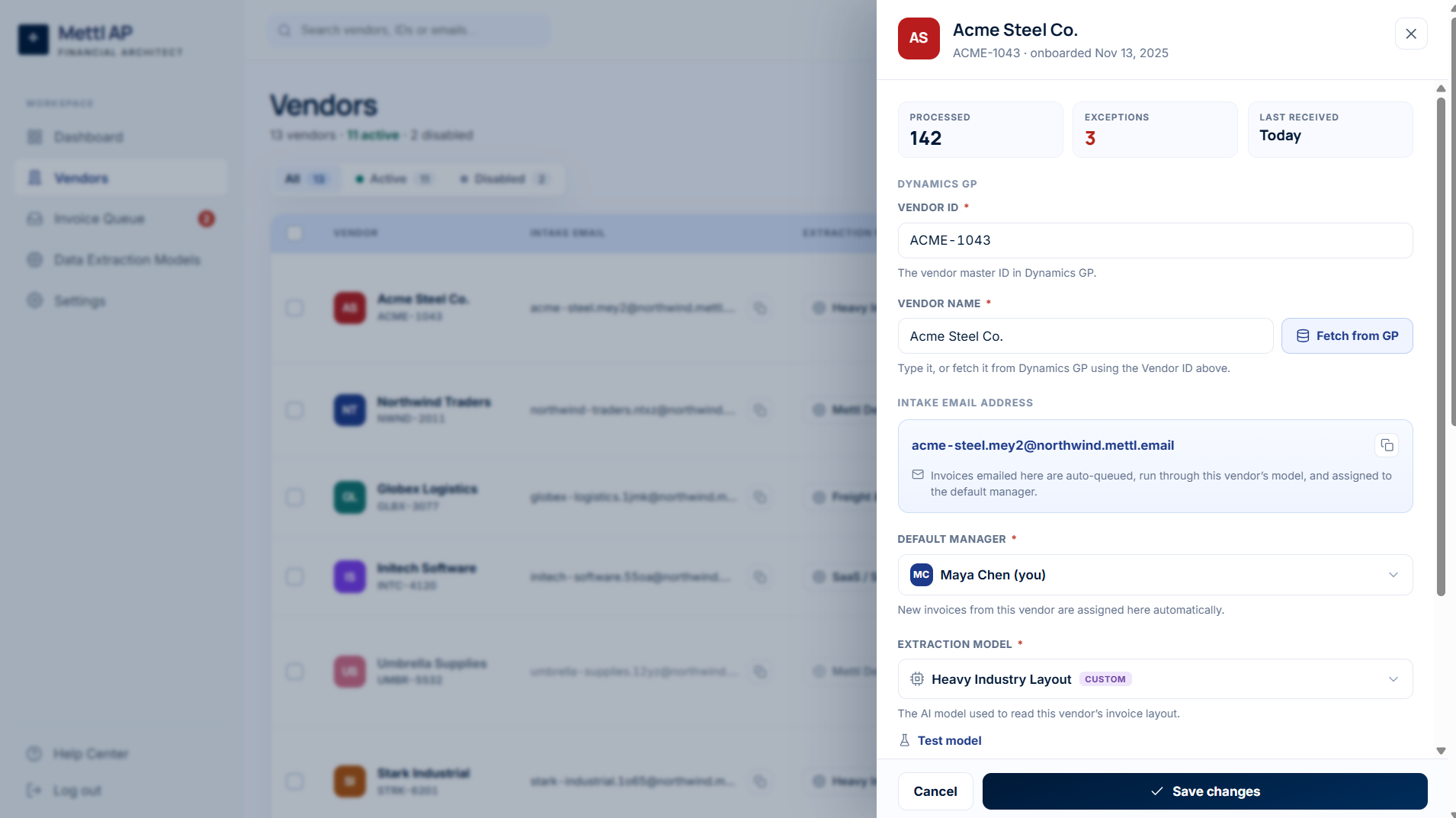Copy the Globex Logistics row intake email
The width and height of the screenshot is (1456, 818).
coord(760,497)
